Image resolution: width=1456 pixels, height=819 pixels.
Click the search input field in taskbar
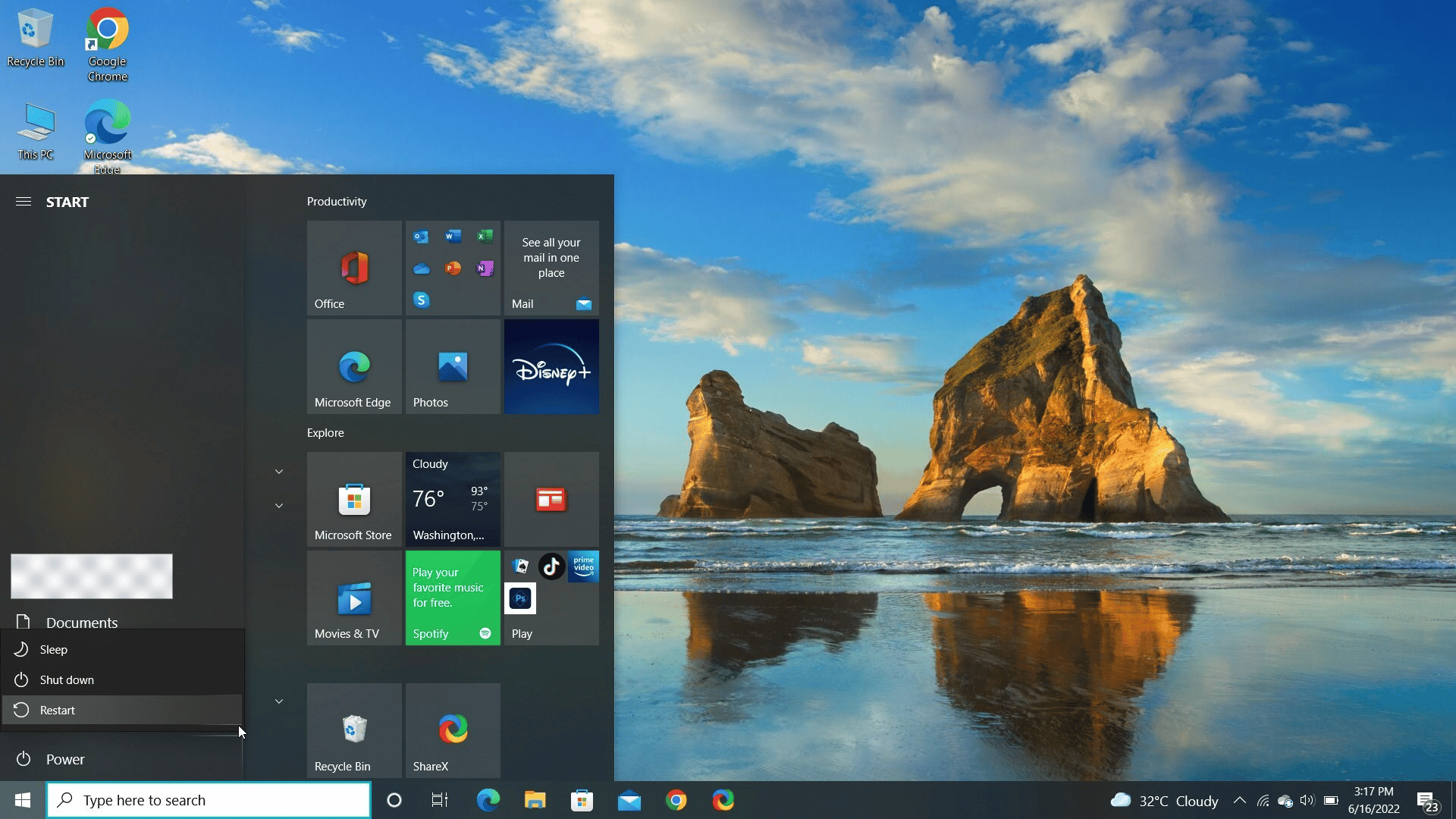coord(209,800)
